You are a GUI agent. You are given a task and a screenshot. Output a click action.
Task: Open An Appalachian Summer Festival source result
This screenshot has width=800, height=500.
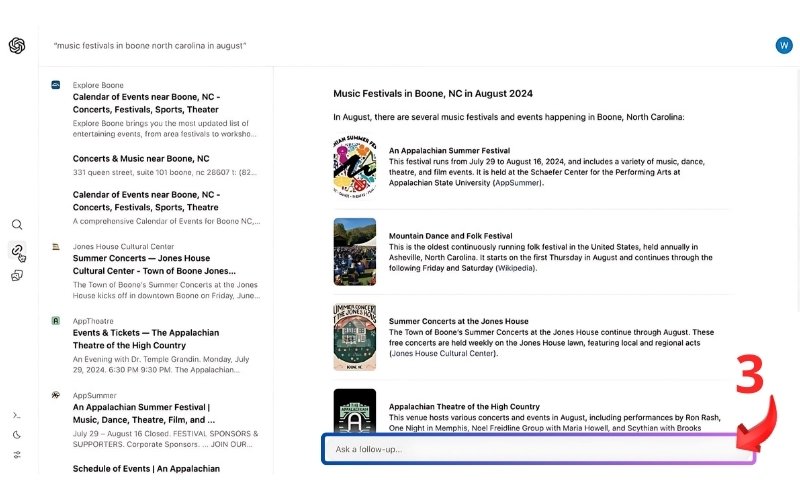(x=144, y=413)
